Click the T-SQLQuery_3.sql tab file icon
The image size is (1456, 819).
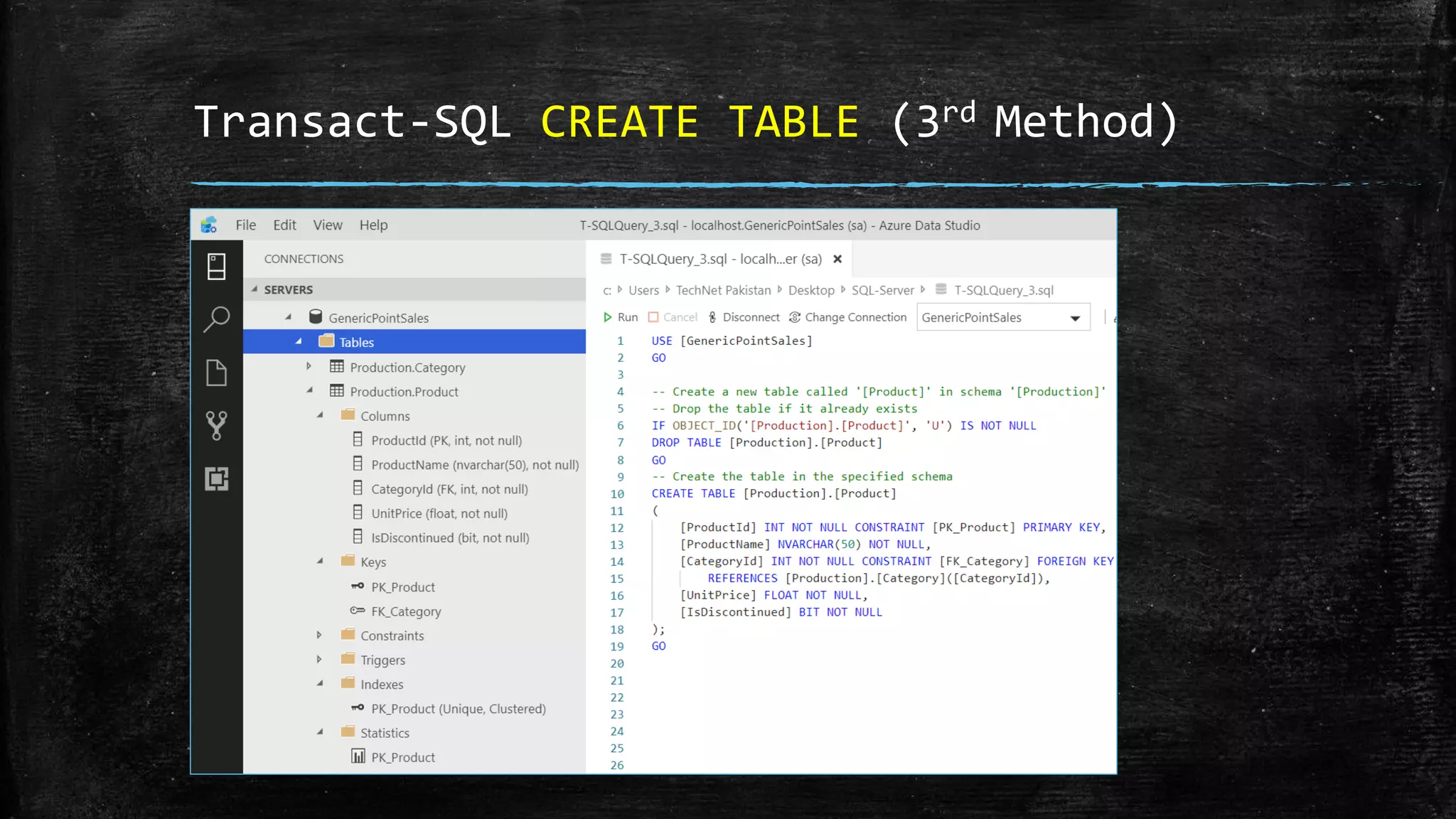click(x=606, y=259)
